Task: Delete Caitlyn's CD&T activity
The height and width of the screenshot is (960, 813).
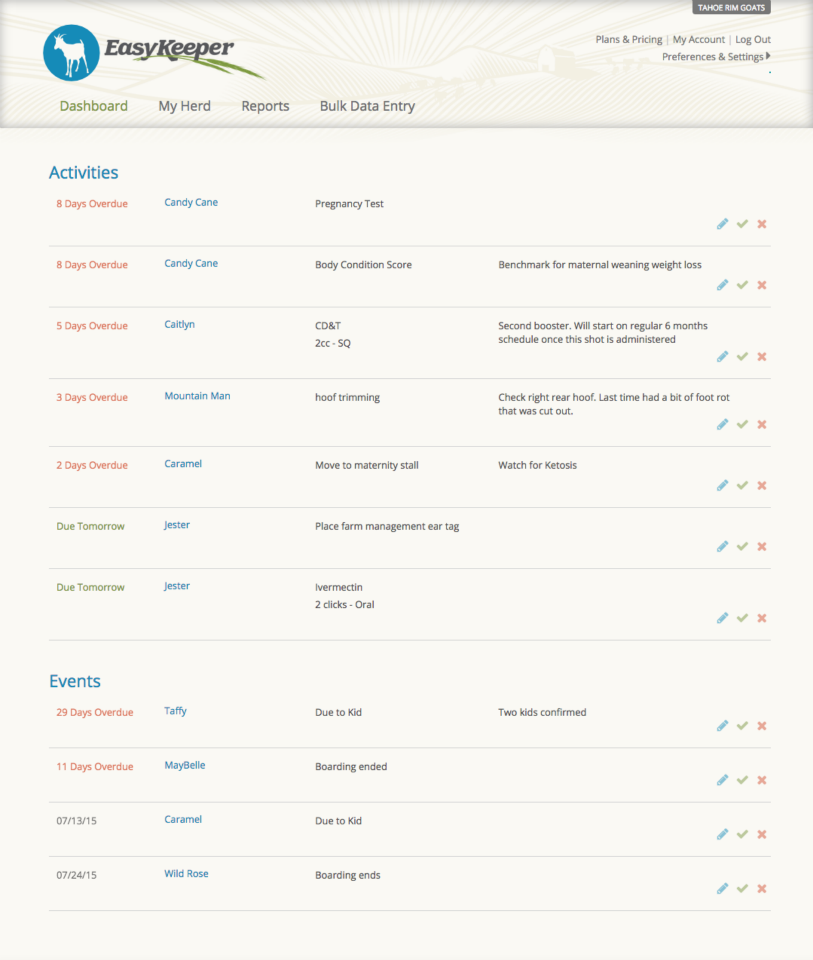Action: [761, 356]
